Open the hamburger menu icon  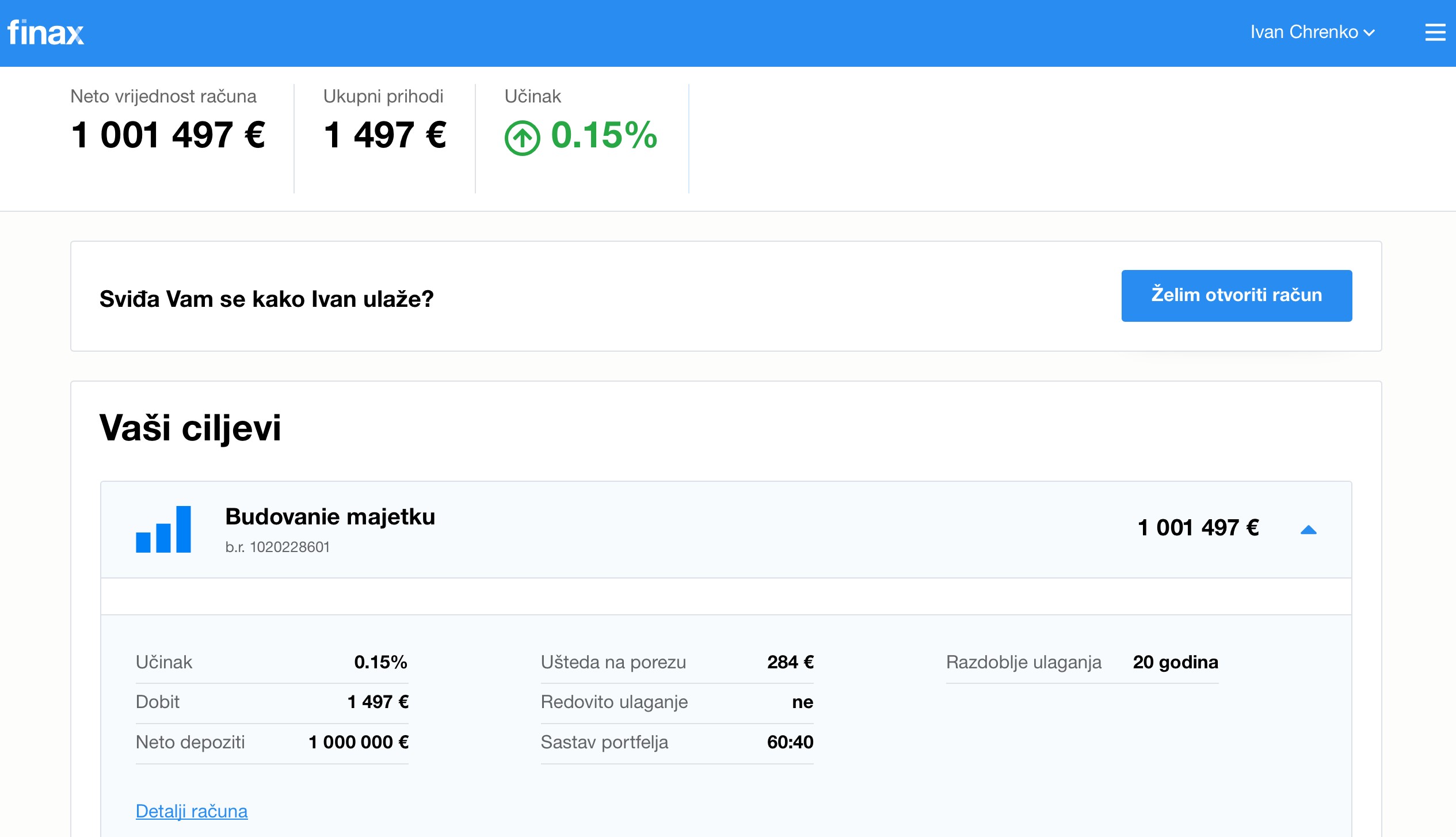click(1435, 32)
